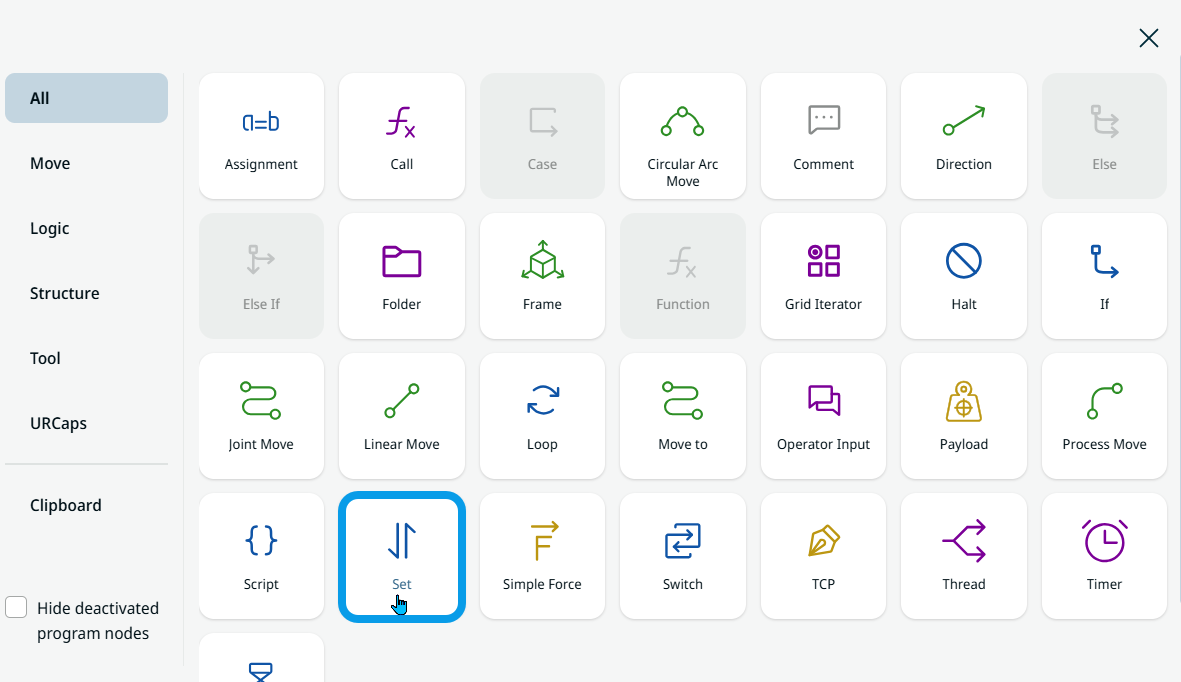1181x682 pixels.
Task: Insert a Simple Force node
Action: 542,556
